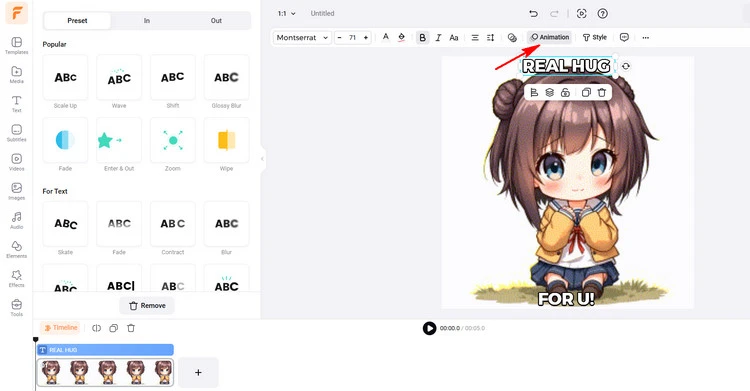The height and width of the screenshot is (391, 750).
Task: Play the video preview
Action: [x=429, y=328]
